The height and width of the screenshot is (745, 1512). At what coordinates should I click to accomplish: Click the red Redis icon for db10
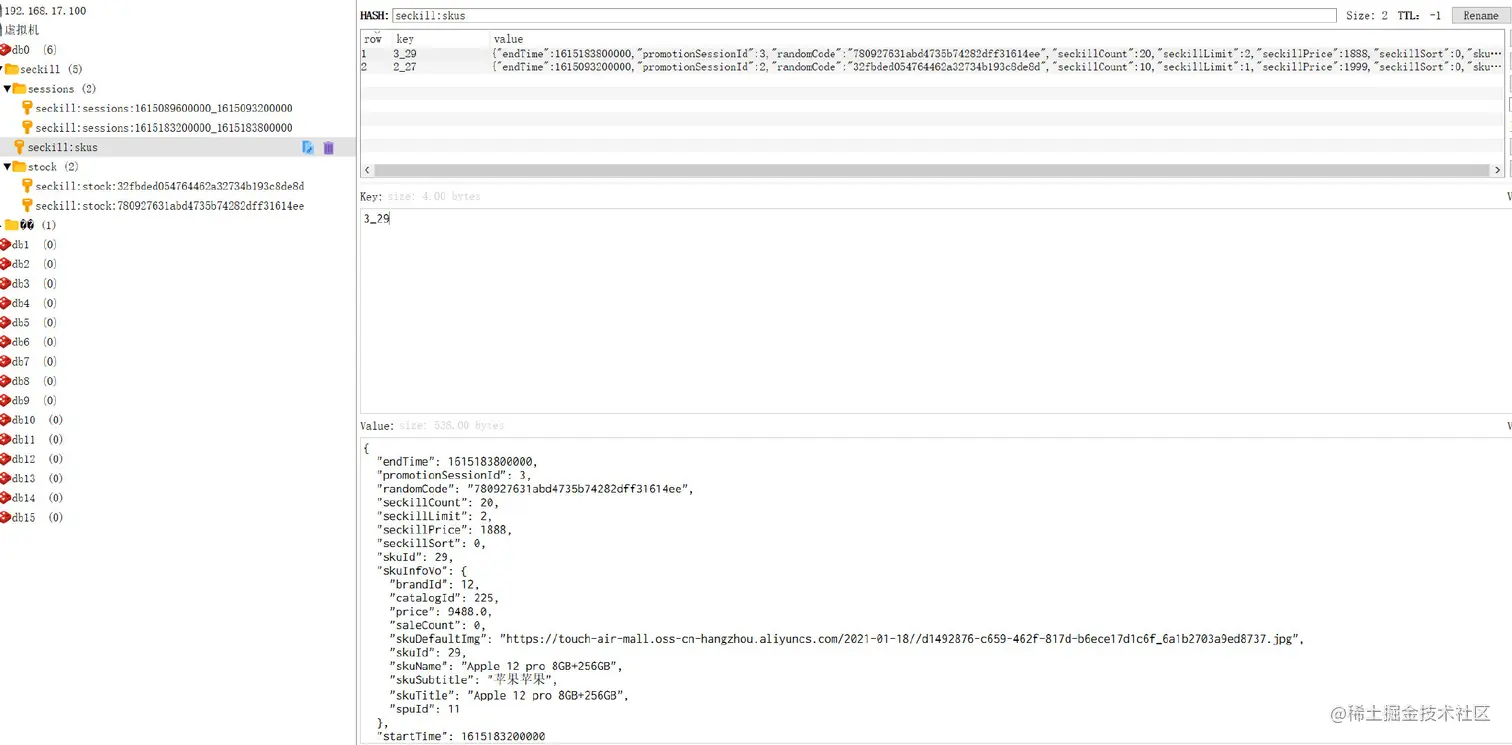click(x=5, y=420)
